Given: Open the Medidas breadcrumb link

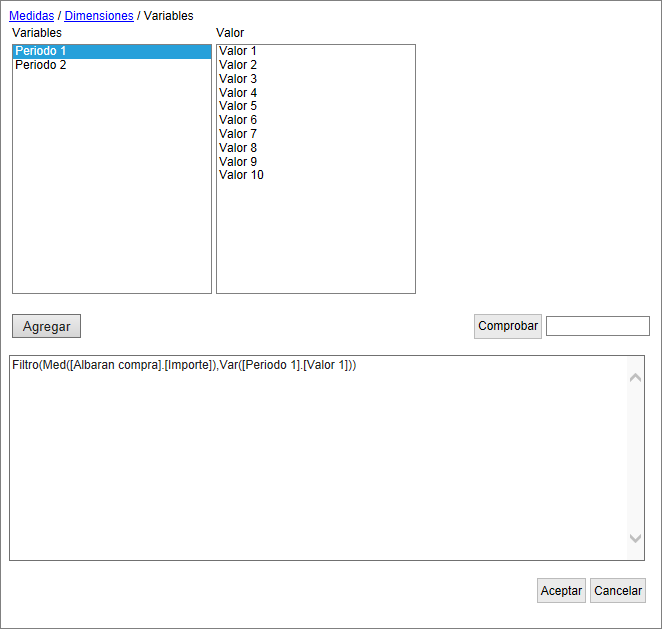Looking at the screenshot, I should point(31,16).
